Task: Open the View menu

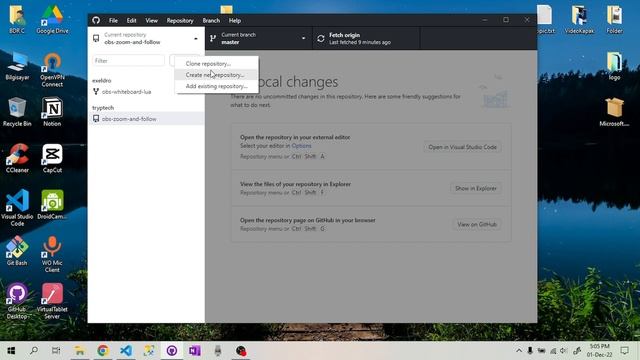Action: tap(151, 20)
